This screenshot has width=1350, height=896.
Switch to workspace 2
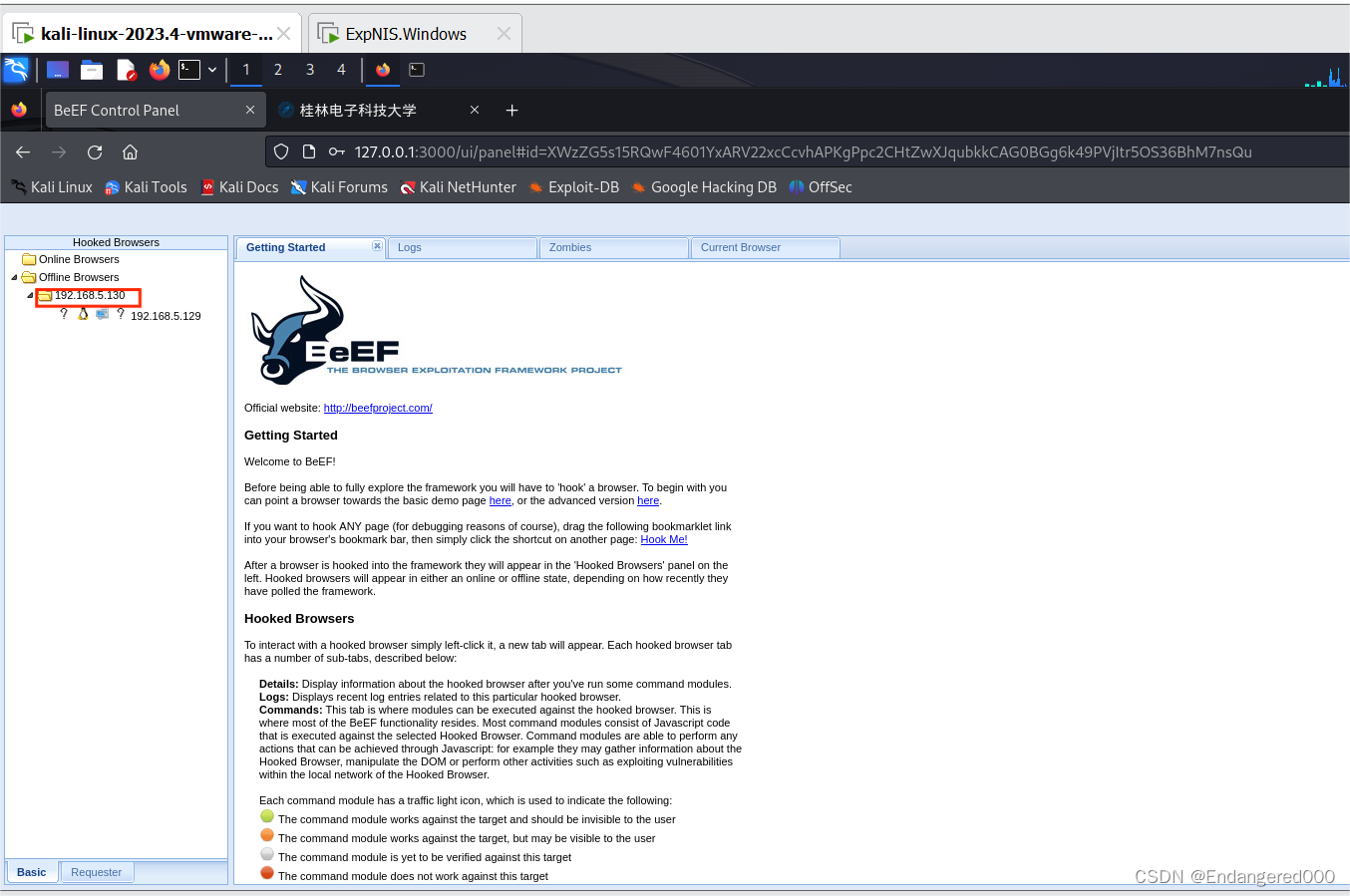click(x=278, y=70)
